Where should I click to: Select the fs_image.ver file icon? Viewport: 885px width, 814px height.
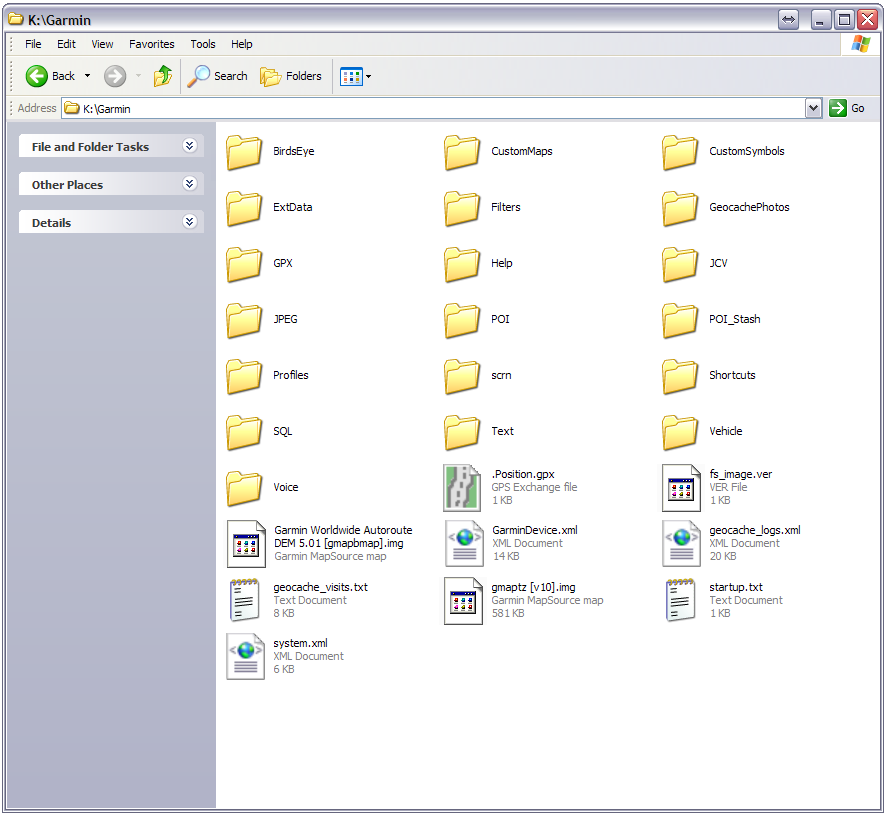(681, 488)
